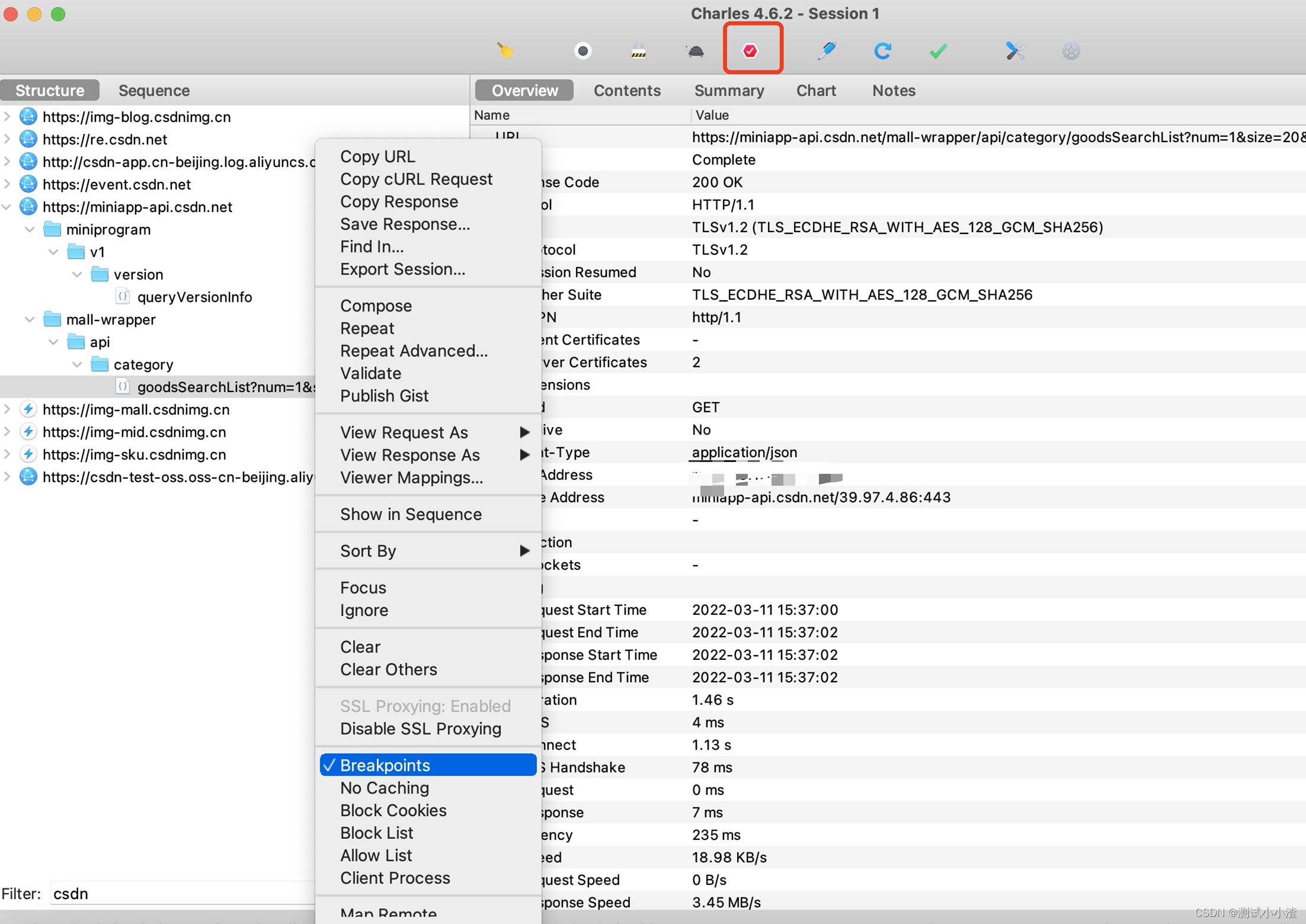Uncheck Breakpoints in the context menu
The width and height of the screenshot is (1306, 924).
coord(385,765)
